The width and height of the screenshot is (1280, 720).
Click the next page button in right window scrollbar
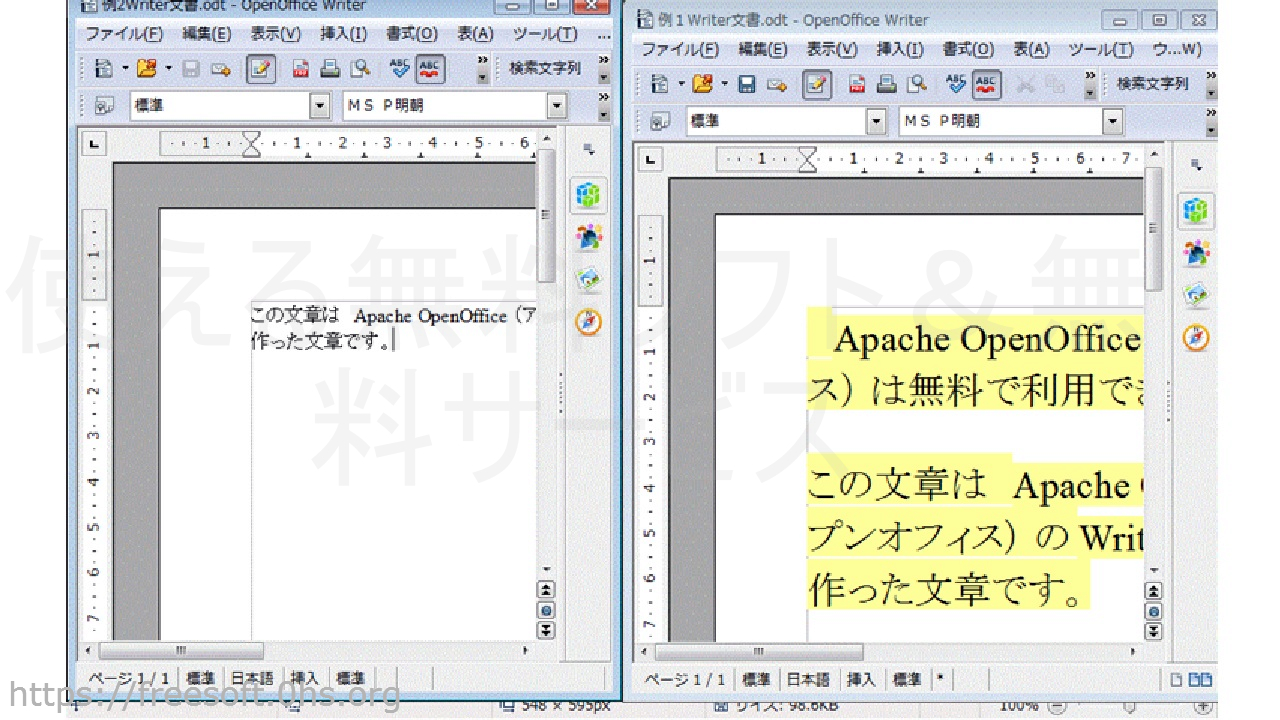coord(1153,631)
